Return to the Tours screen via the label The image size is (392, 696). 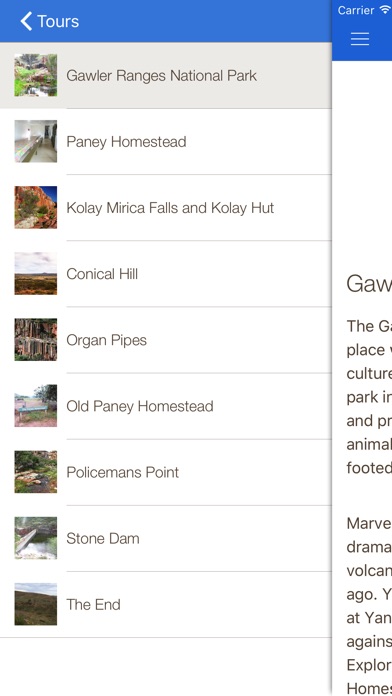(x=58, y=21)
